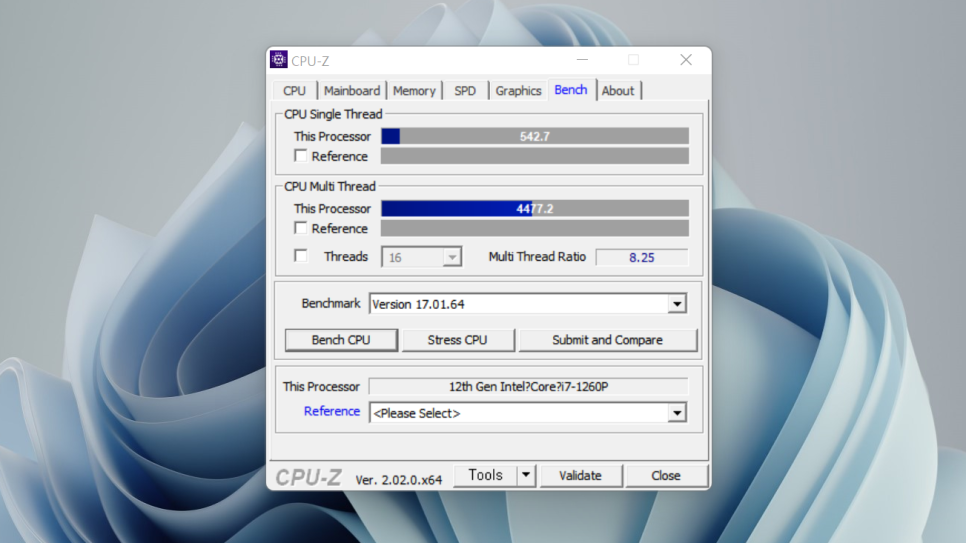
Task: Switch to the CPU tab
Action: coord(294,91)
